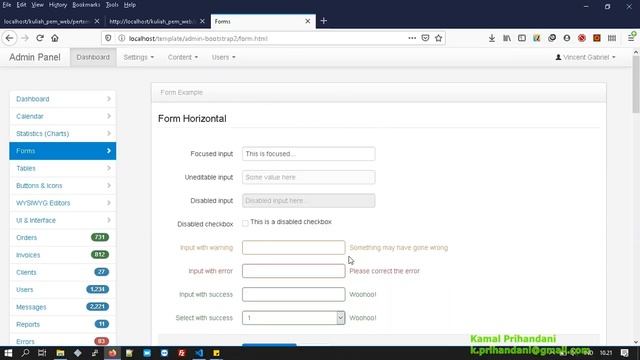The height and width of the screenshot is (360, 640).
Task: Open the Tools menu
Action: point(112,5)
